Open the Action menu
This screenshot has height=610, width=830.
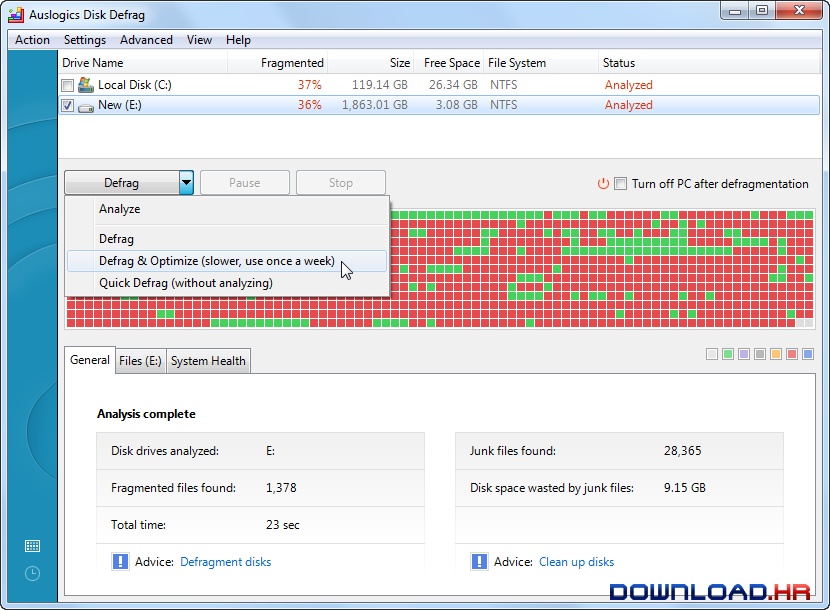[32, 40]
